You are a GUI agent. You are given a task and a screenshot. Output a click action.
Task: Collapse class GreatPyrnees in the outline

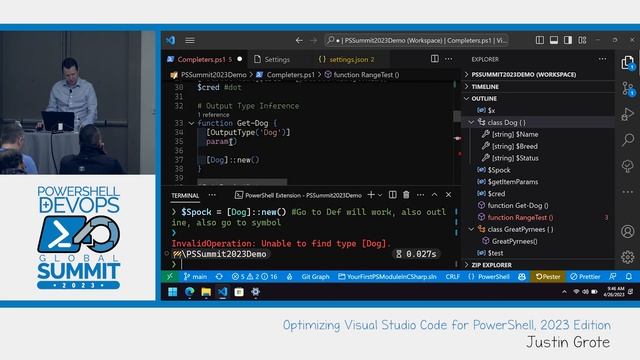click(471, 229)
